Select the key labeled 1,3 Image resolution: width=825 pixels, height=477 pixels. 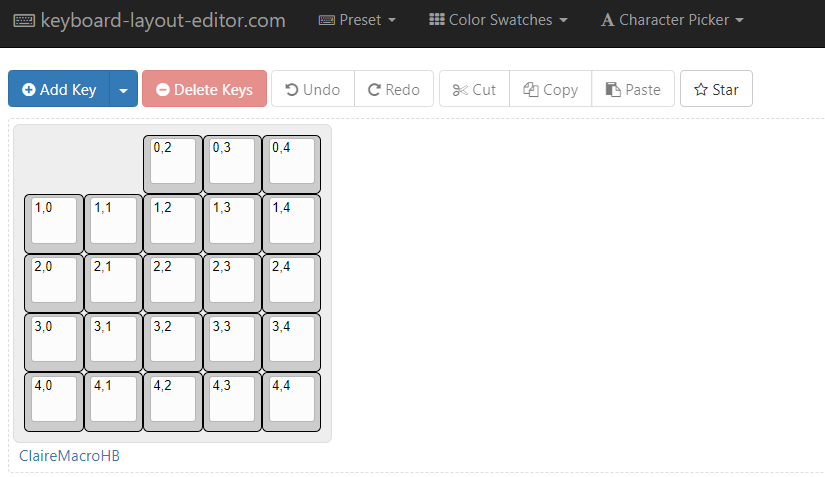click(x=233, y=224)
